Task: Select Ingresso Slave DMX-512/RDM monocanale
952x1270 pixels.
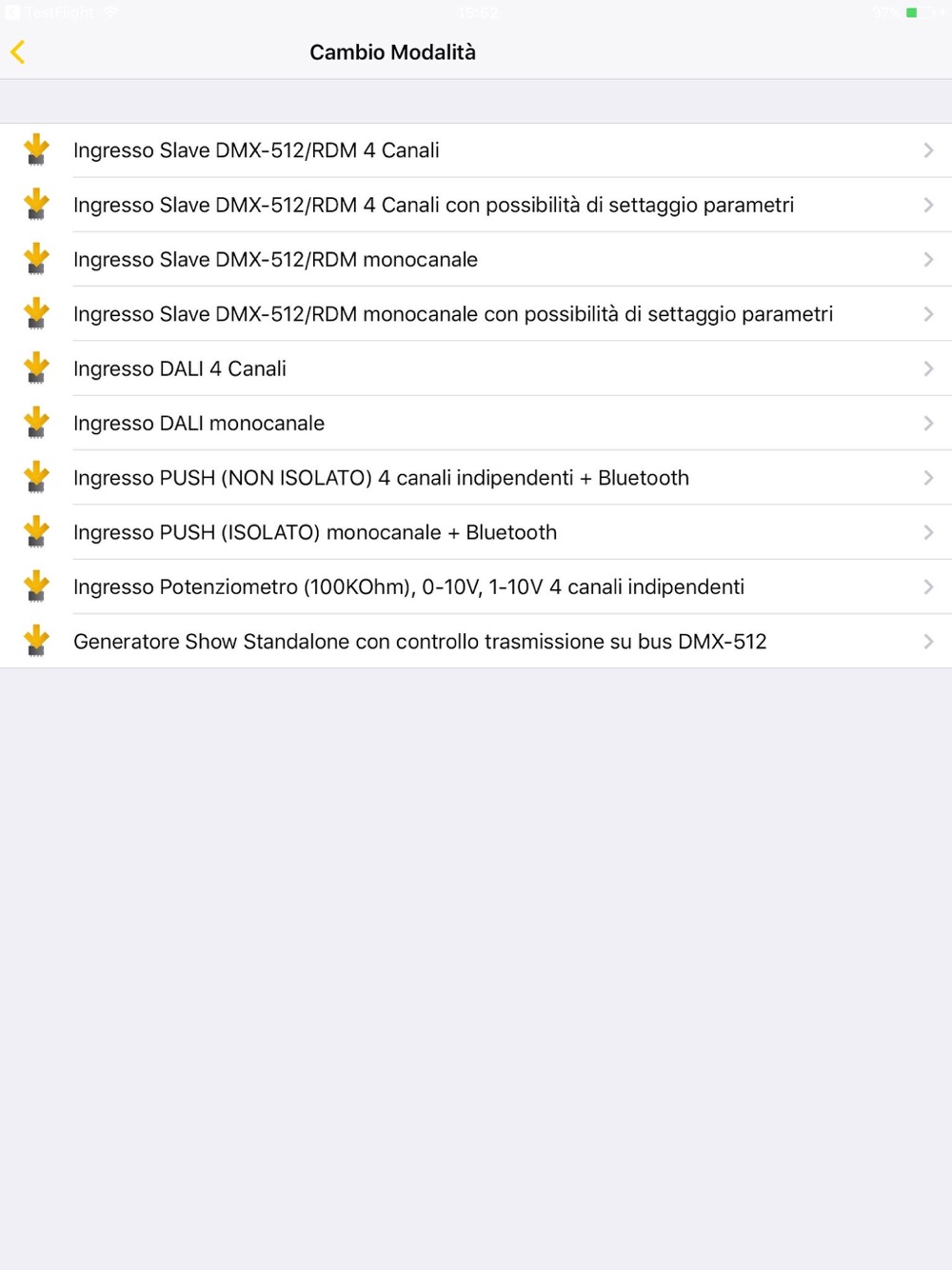Action: point(276,260)
